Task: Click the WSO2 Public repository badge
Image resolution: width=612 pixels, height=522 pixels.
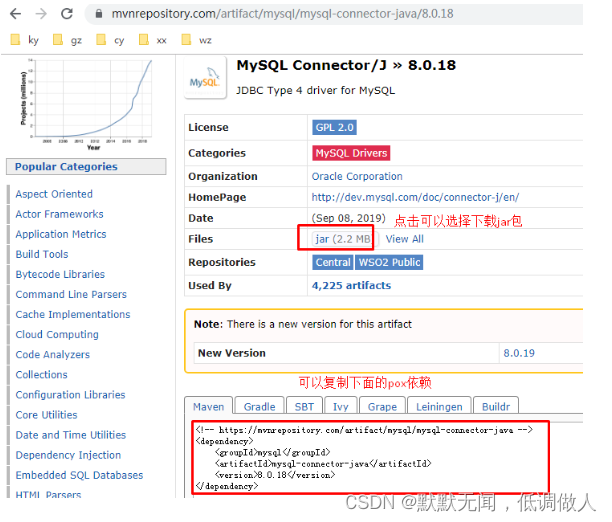Action: click(389, 262)
